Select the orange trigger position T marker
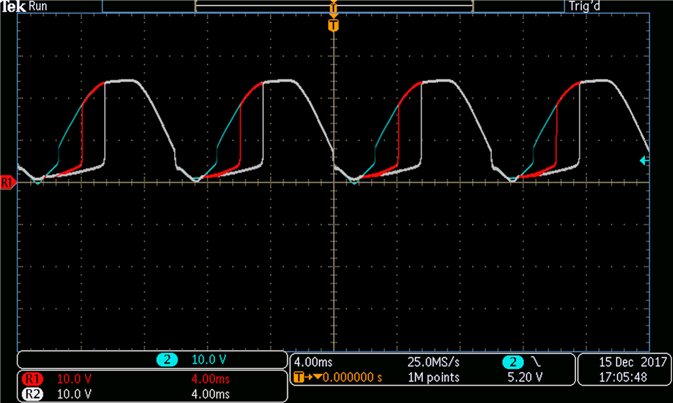 pyautogui.click(x=333, y=25)
